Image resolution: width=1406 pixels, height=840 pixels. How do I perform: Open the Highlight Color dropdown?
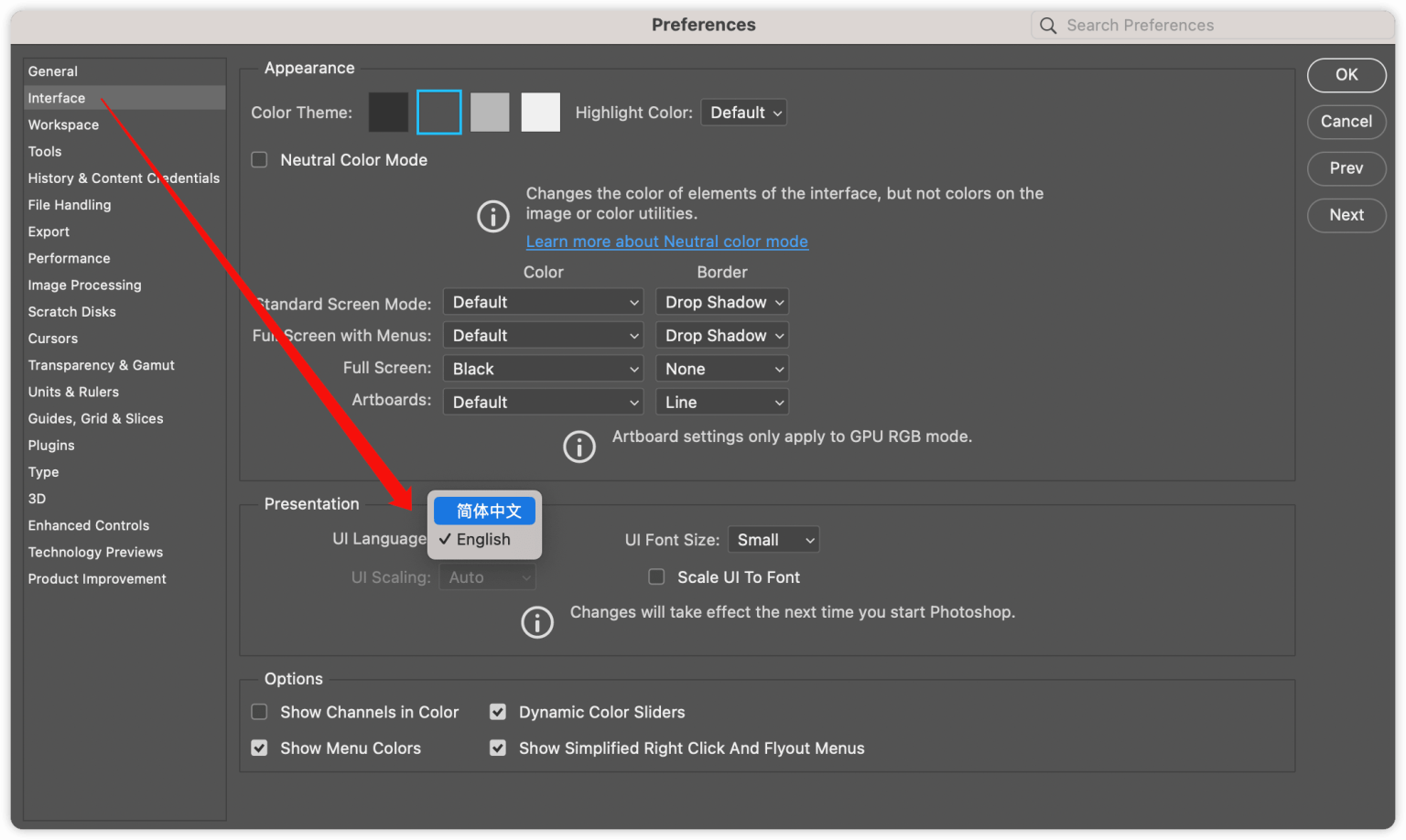coord(744,113)
